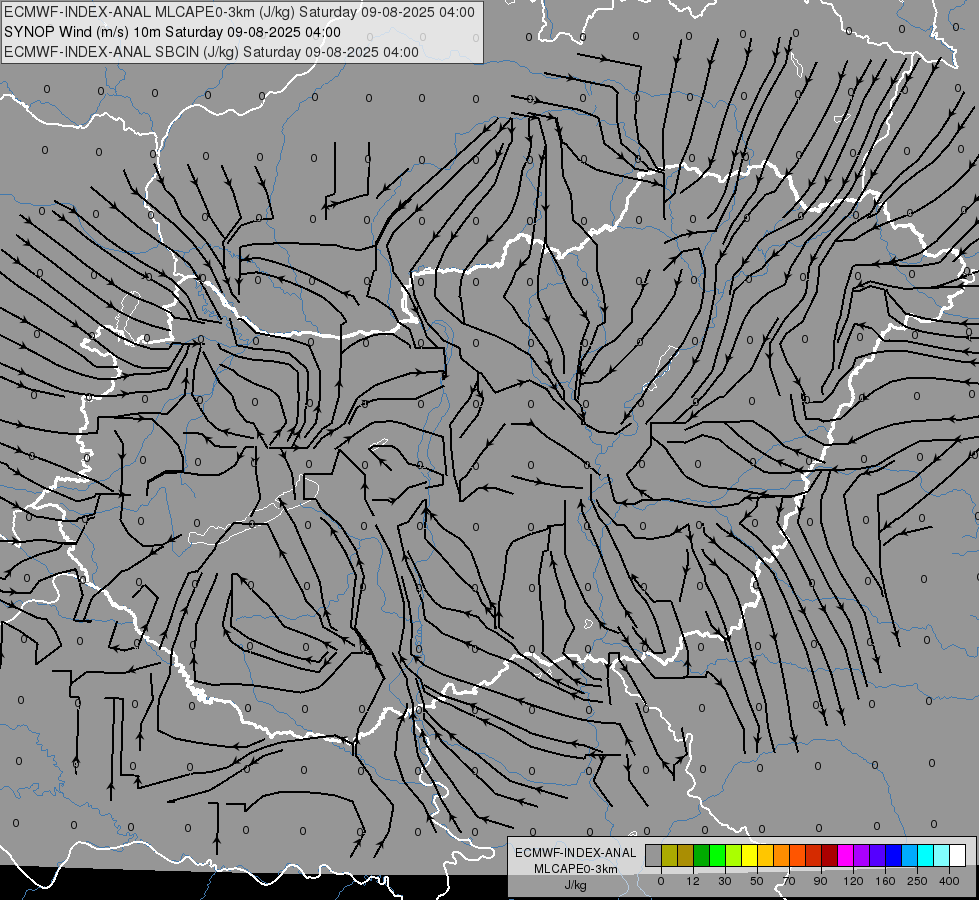Click the 12 tick label on color scale

pyautogui.click(x=693, y=881)
